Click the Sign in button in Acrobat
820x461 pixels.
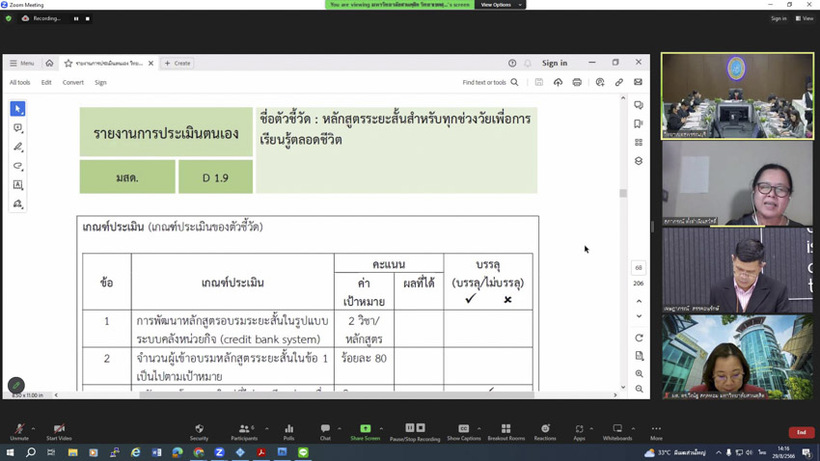tap(554, 63)
